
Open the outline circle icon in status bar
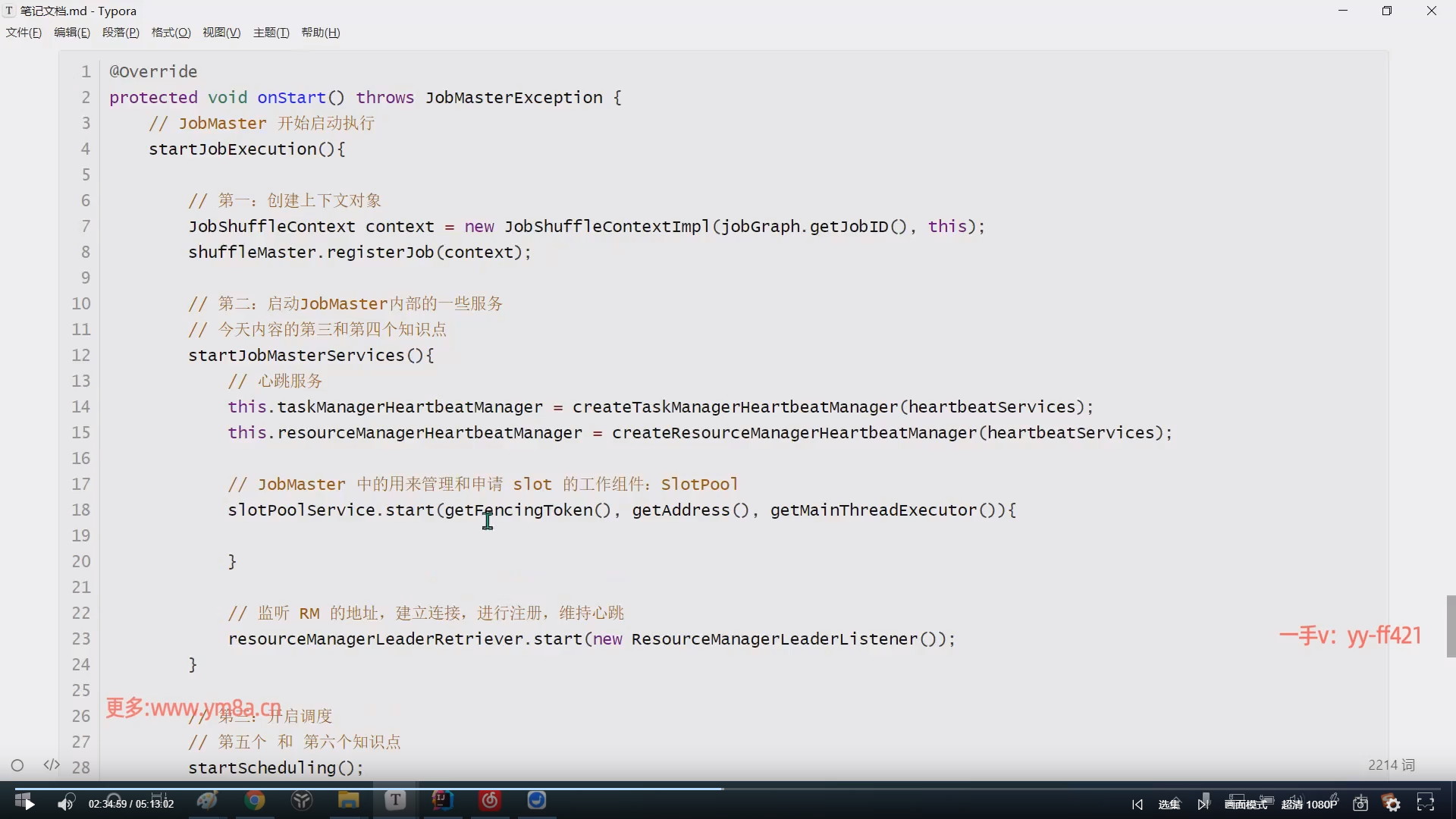[17, 765]
